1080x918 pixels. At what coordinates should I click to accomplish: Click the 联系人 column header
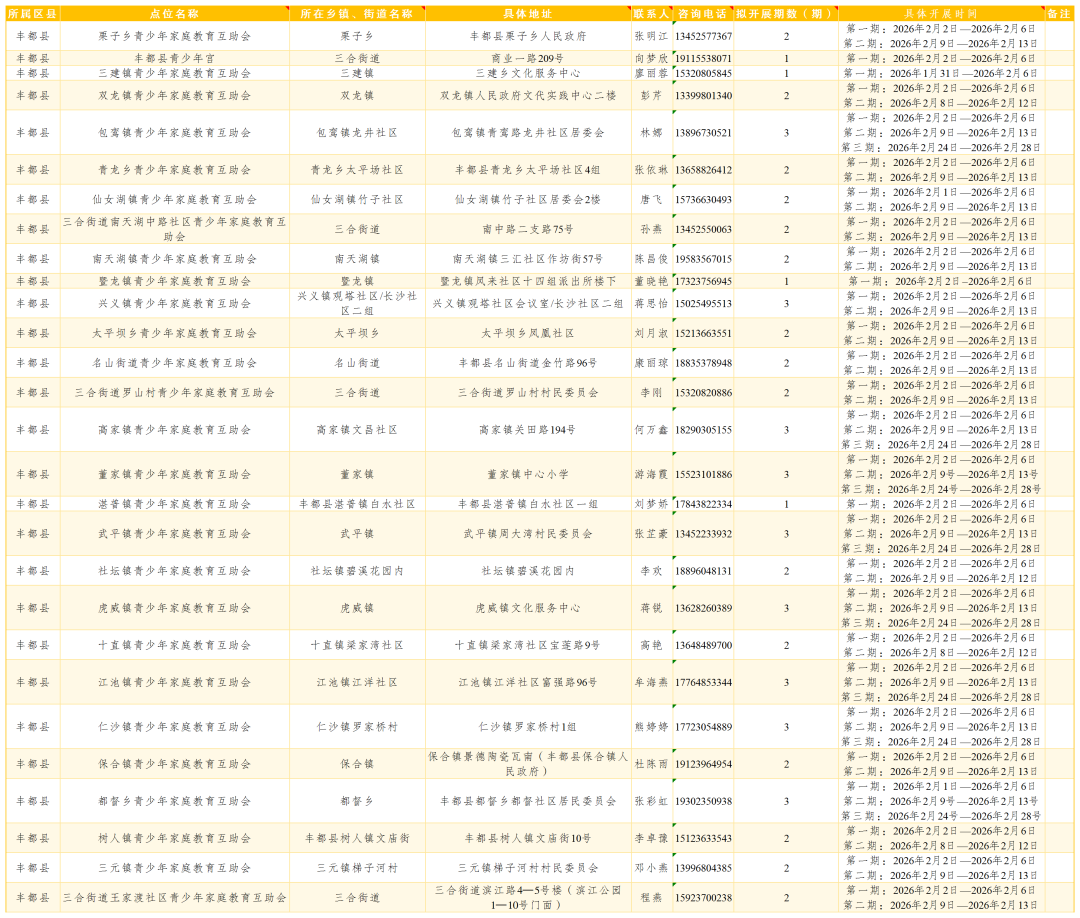(652, 14)
